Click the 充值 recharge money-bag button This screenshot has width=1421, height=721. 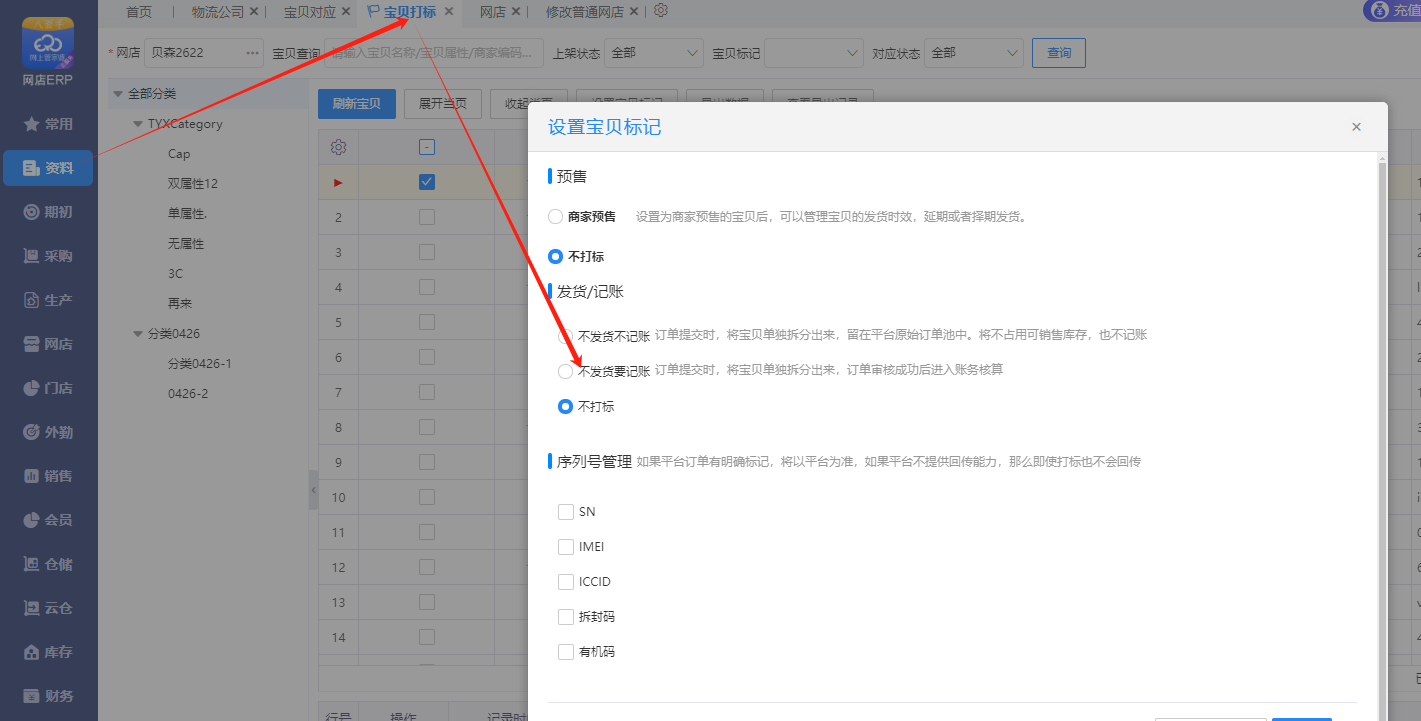(1392, 10)
